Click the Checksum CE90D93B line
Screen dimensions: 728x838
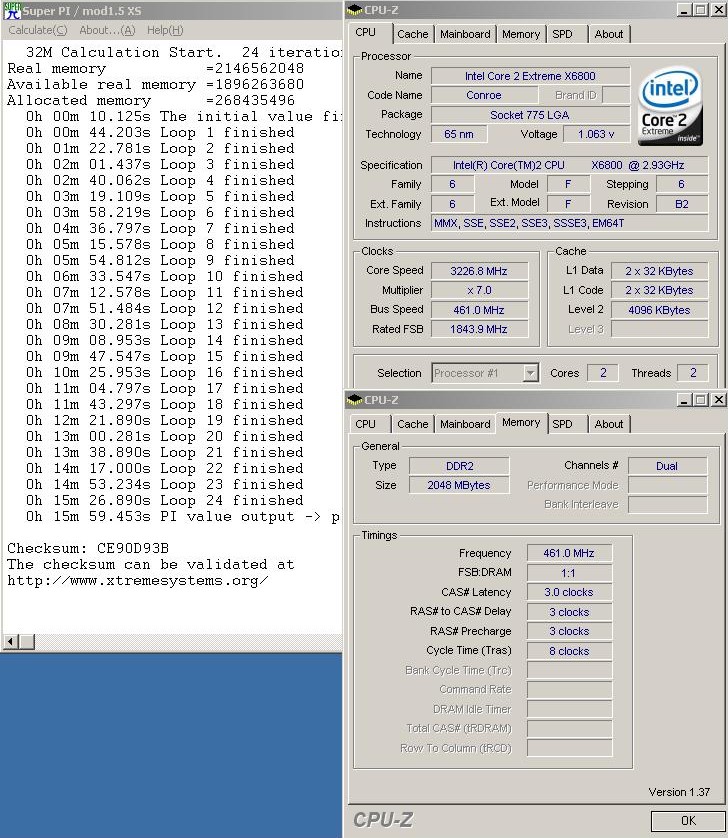point(88,548)
